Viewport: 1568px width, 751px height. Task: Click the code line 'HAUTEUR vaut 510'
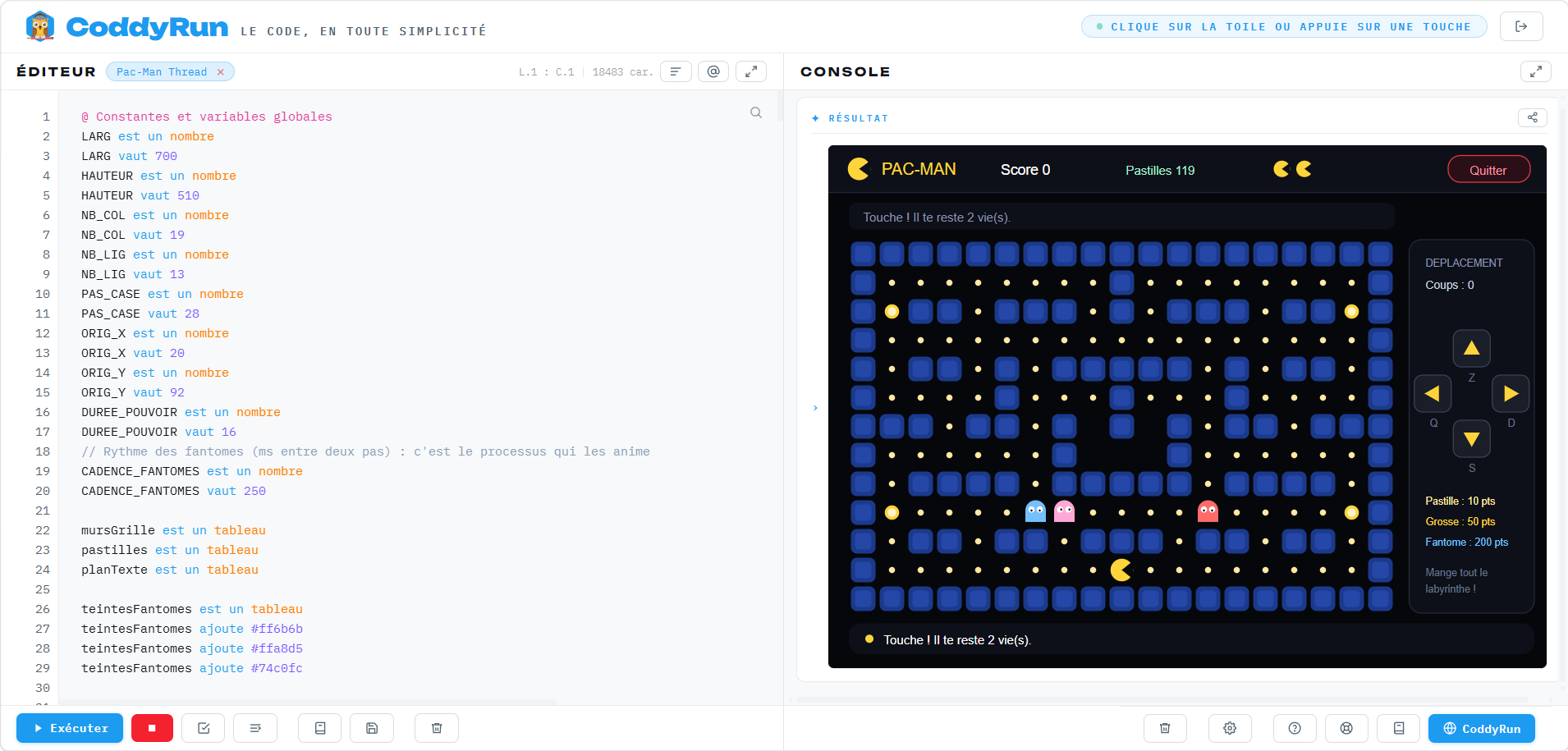[x=140, y=195]
